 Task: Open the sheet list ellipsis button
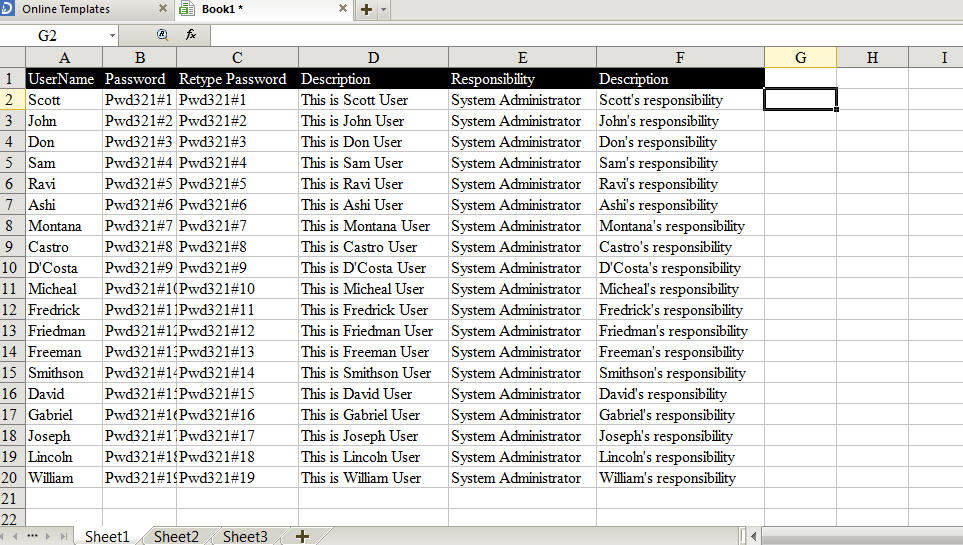(32, 536)
